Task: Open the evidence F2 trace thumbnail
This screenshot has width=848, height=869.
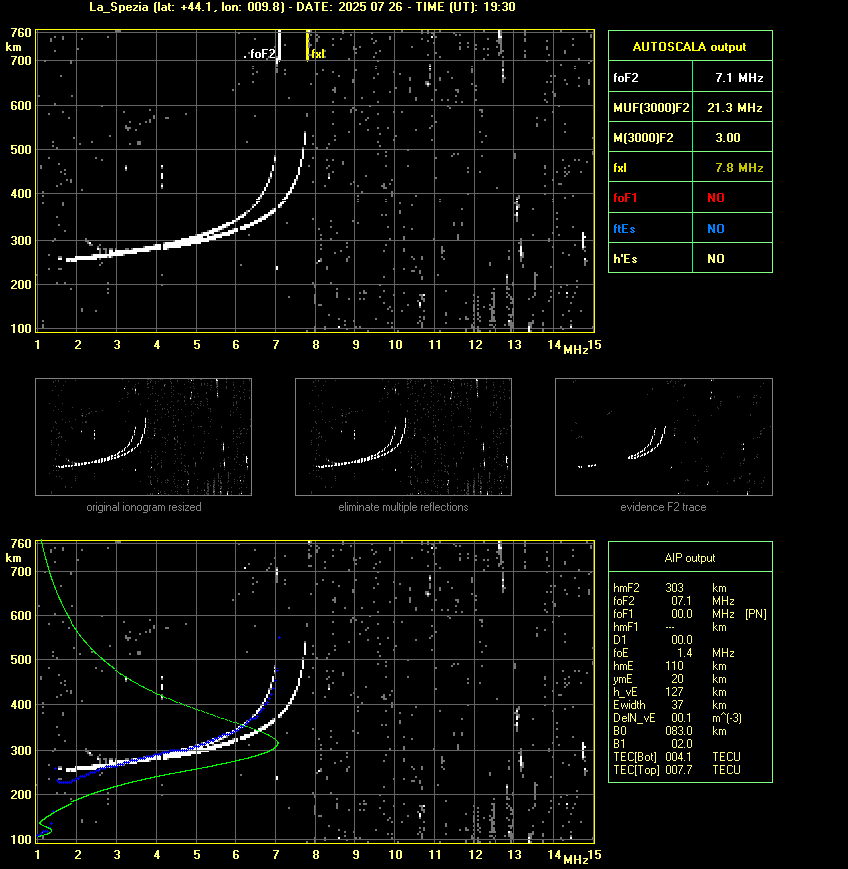Action: coord(664,437)
